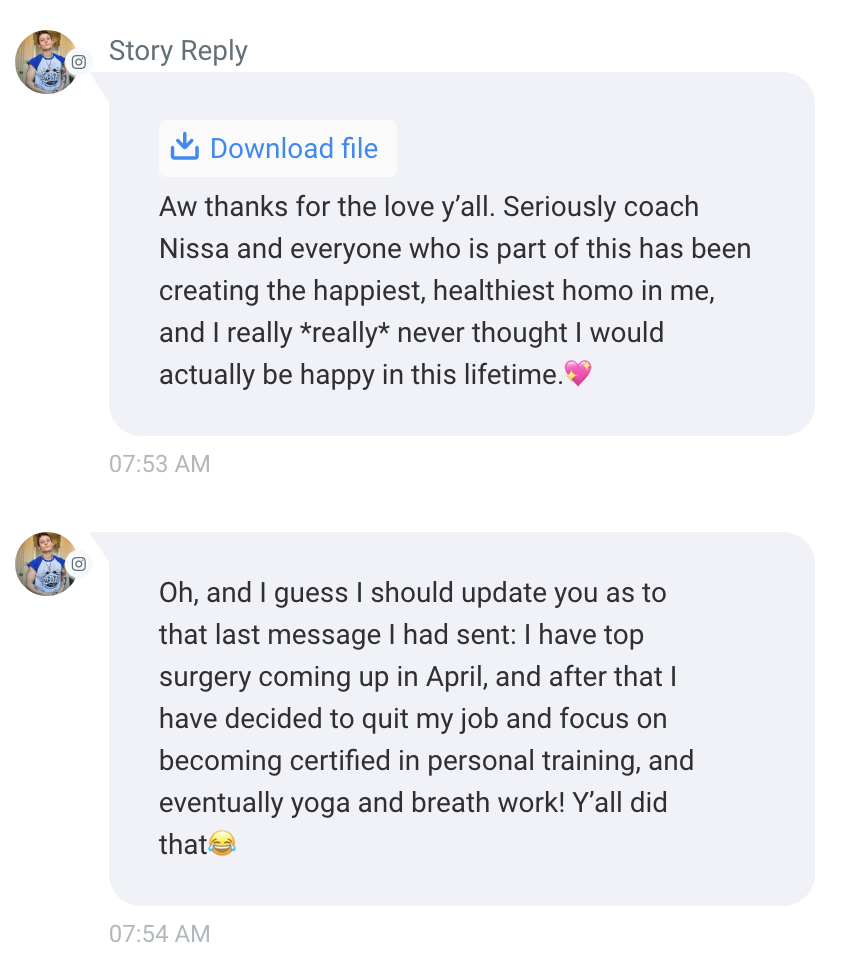Click the laughing tears emoji

[x=223, y=845]
